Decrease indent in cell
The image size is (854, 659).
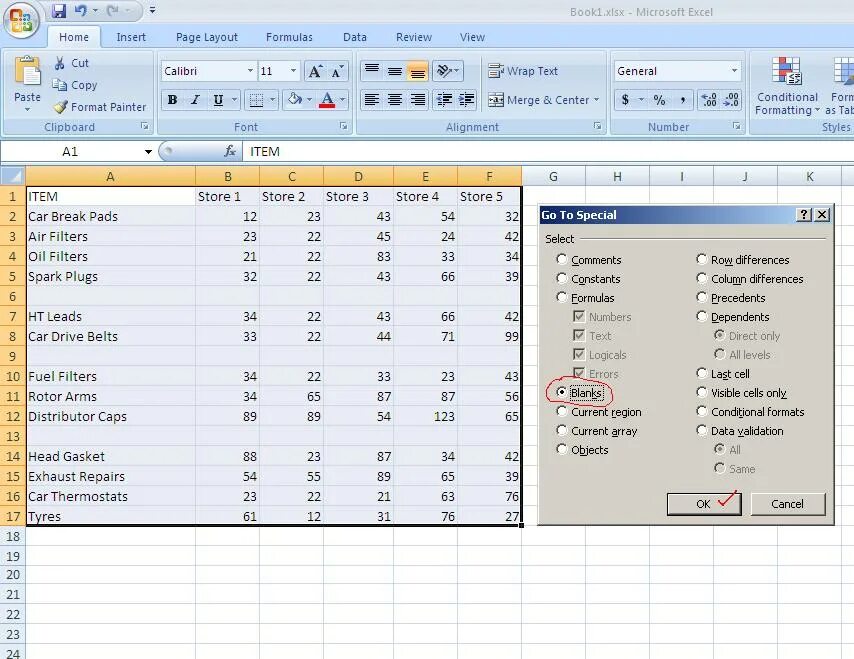444,100
